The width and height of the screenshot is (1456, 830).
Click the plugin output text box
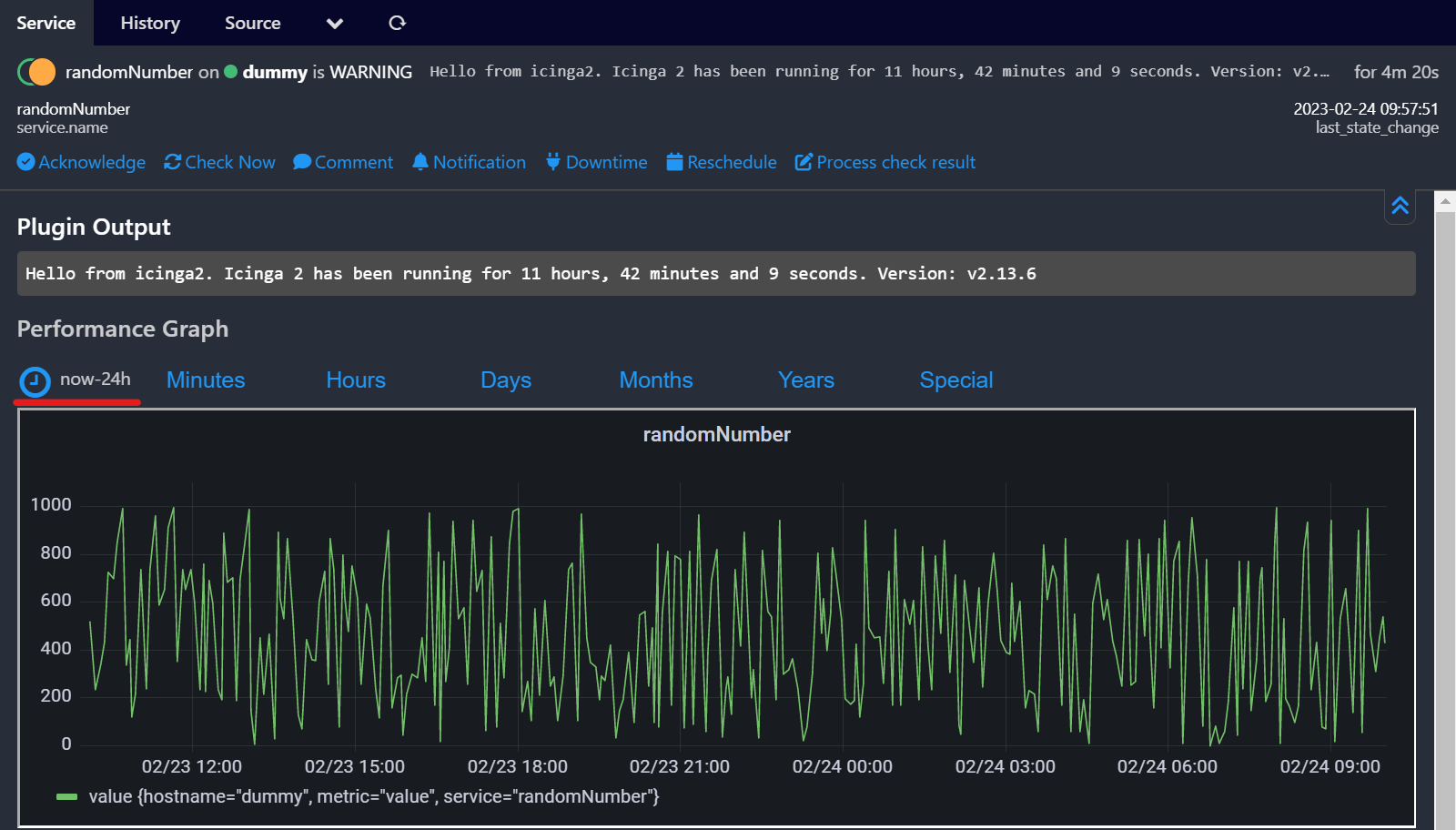[716, 274]
